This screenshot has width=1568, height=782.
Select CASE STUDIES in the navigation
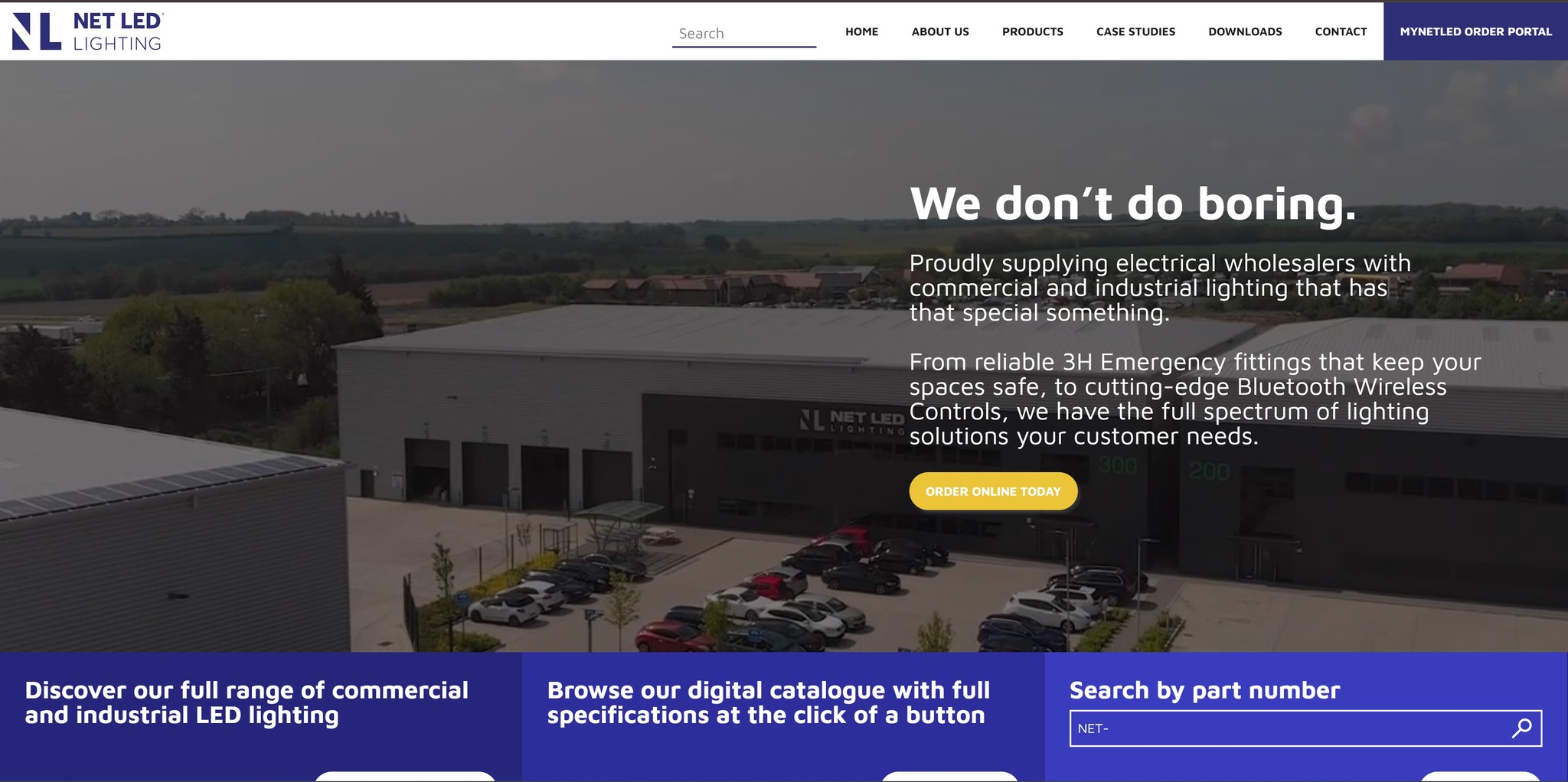1135,31
